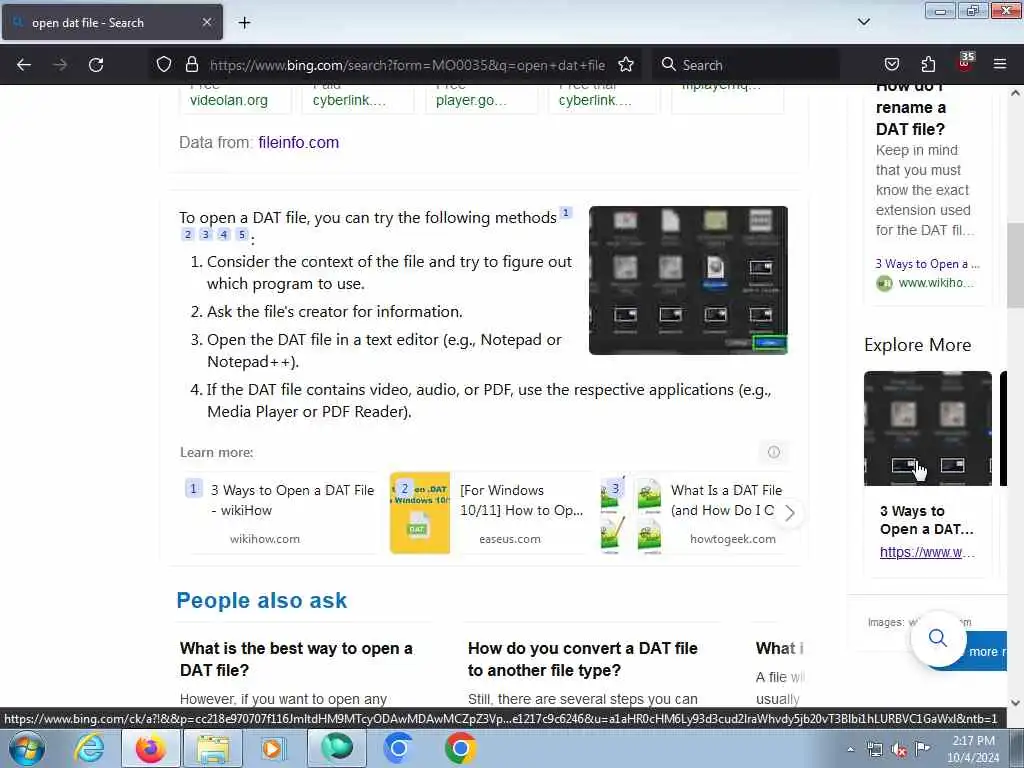Reload the Bing search page
The width and height of the screenshot is (1024, 768).
[x=96, y=65]
